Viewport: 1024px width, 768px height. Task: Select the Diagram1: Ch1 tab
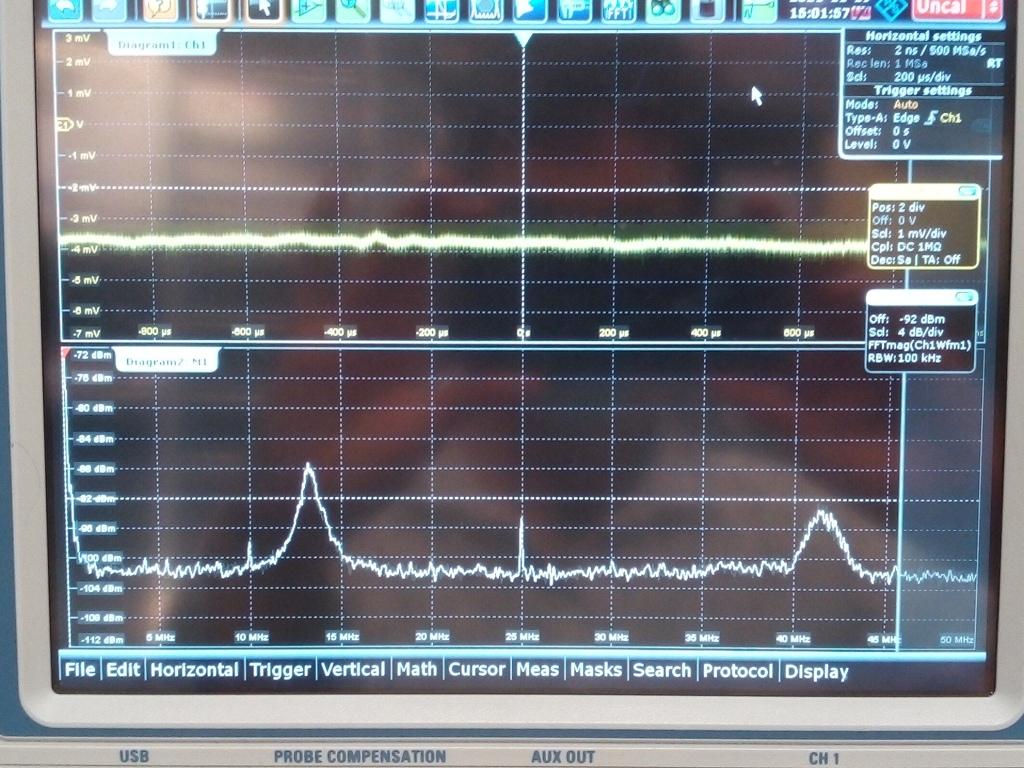pos(162,44)
